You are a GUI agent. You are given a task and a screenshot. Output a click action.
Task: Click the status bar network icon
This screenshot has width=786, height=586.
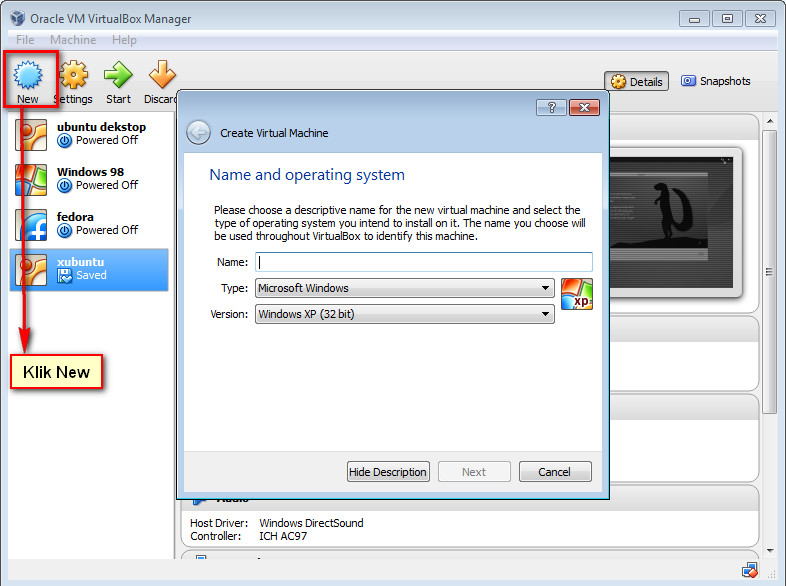(x=750, y=570)
